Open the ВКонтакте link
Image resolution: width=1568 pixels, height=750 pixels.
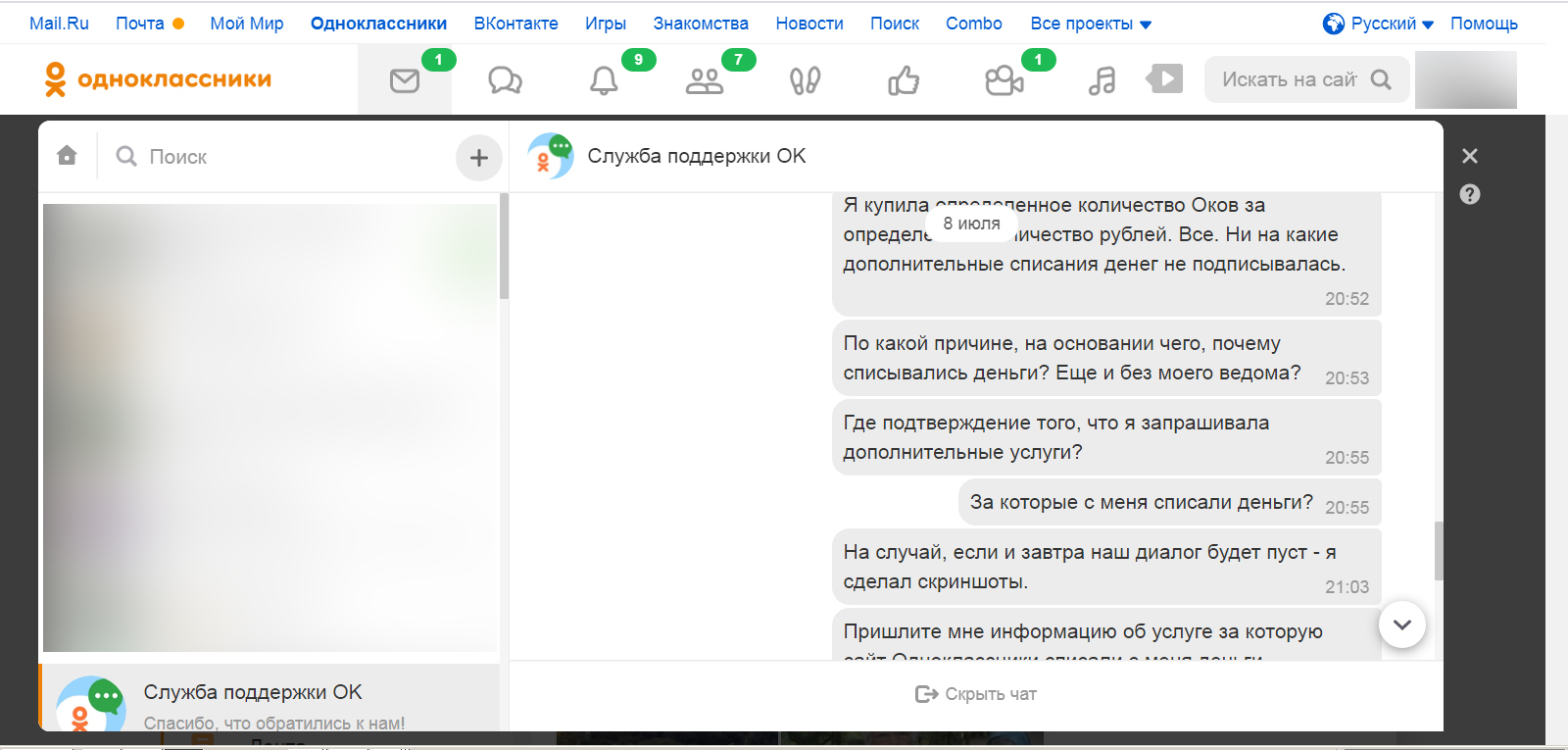516,24
